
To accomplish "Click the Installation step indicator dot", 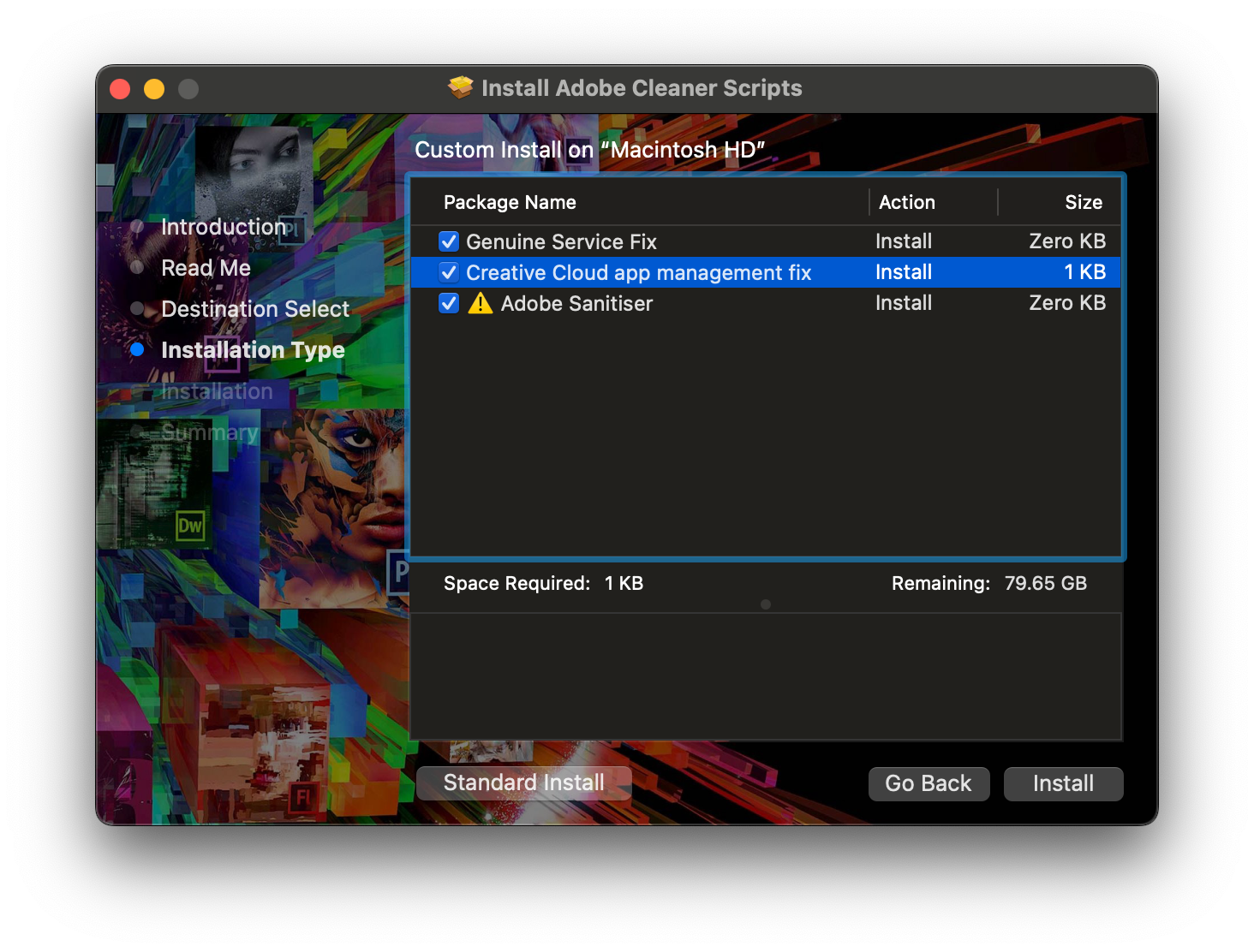I will (138, 391).
